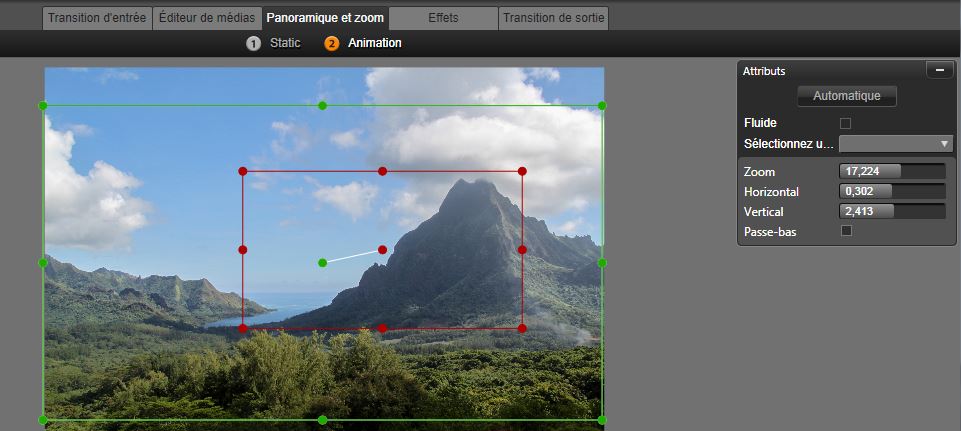This screenshot has height=431, width=961.
Task: Switch to the Éditeur de médias tab
Action: click(207, 18)
